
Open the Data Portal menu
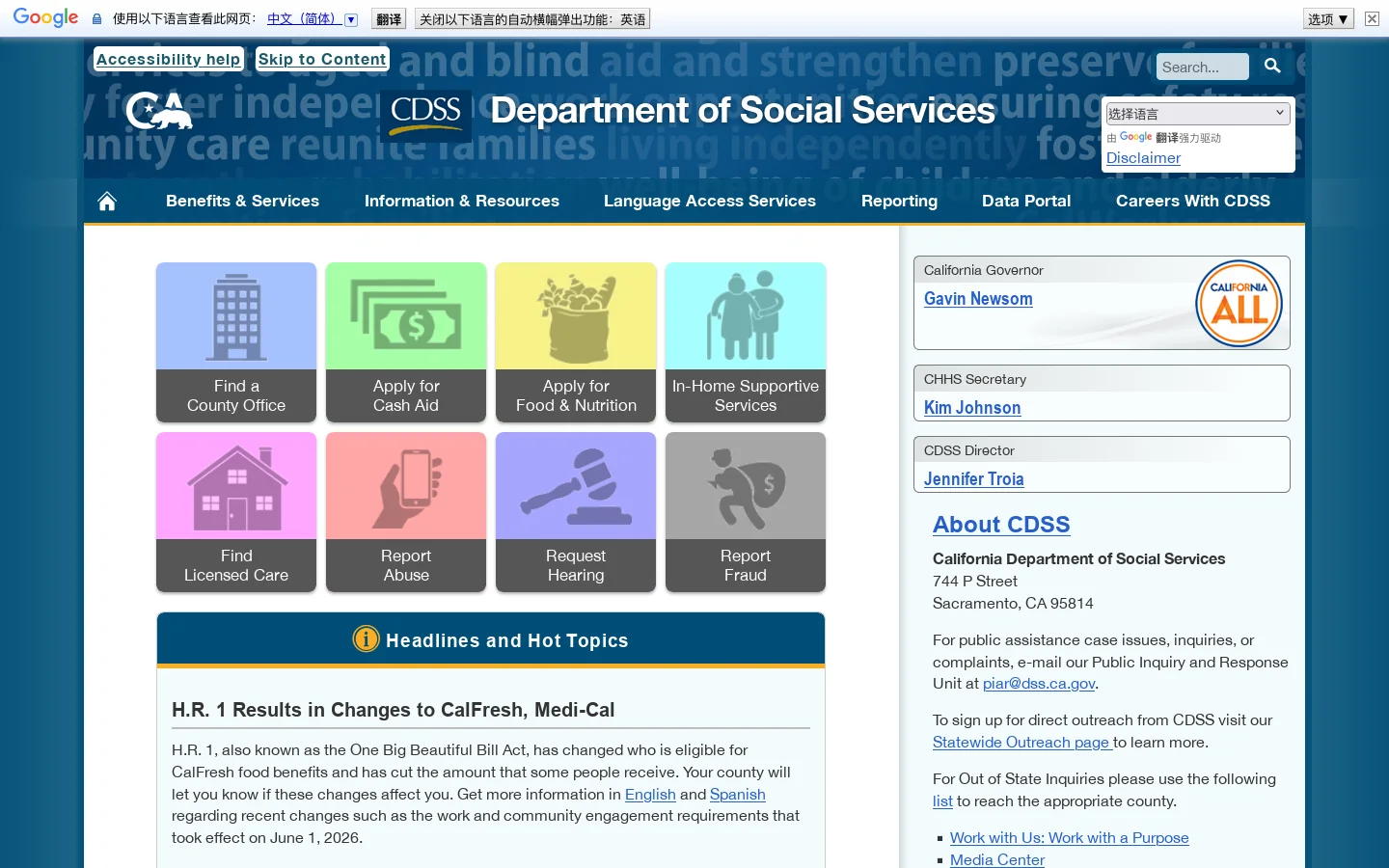point(1026,201)
